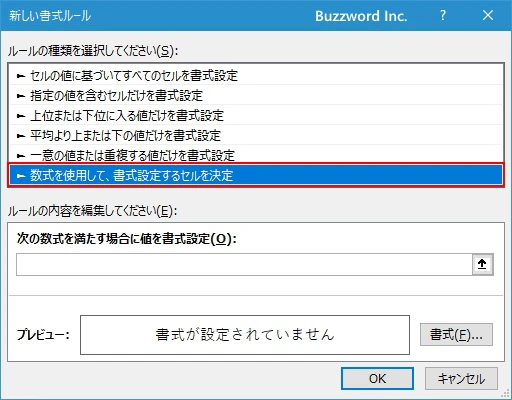
Task: Click the collapse dialog arrow icon in formula field
Action: coord(482,264)
